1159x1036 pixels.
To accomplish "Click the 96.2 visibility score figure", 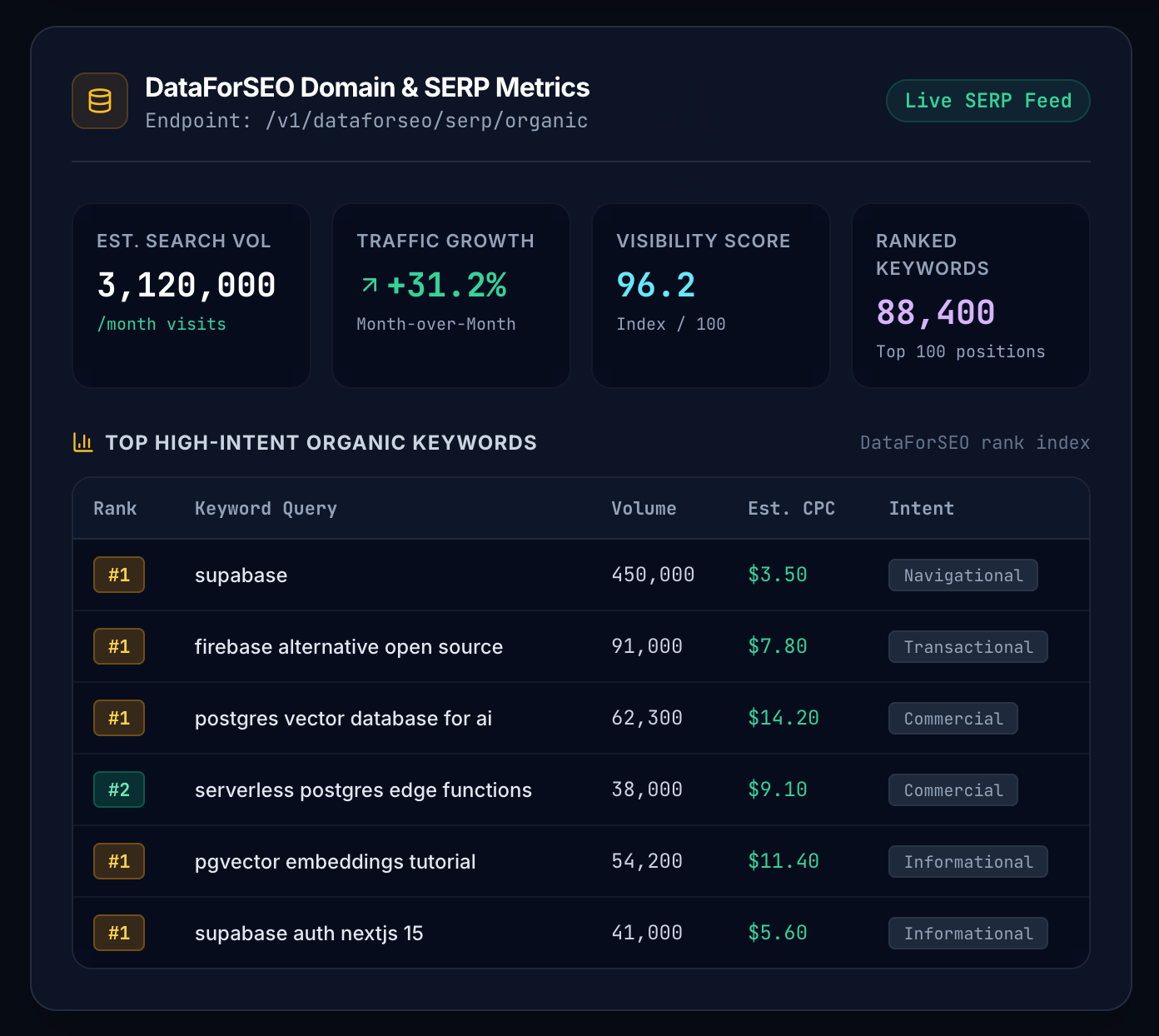I will (656, 286).
